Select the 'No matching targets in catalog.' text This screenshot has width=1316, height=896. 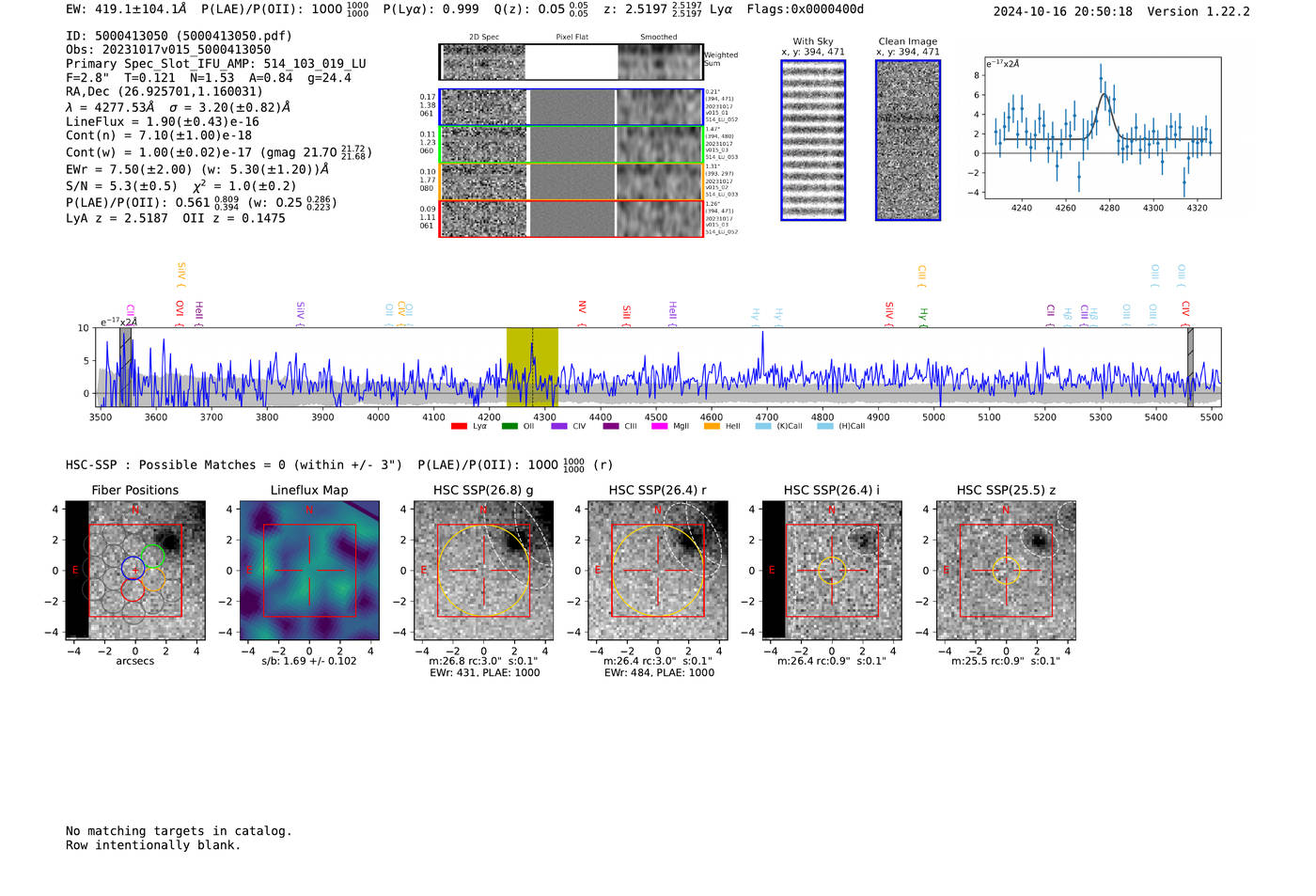pos(179,831)
